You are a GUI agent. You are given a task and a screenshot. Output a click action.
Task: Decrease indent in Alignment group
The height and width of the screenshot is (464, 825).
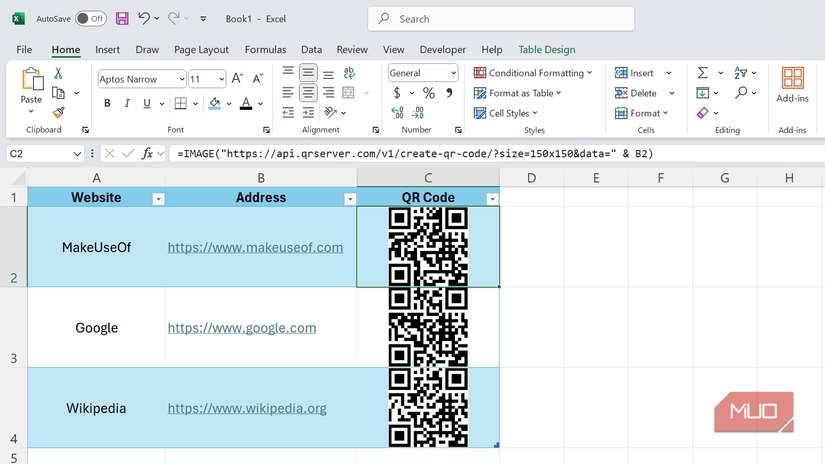(x=288, y=113)
